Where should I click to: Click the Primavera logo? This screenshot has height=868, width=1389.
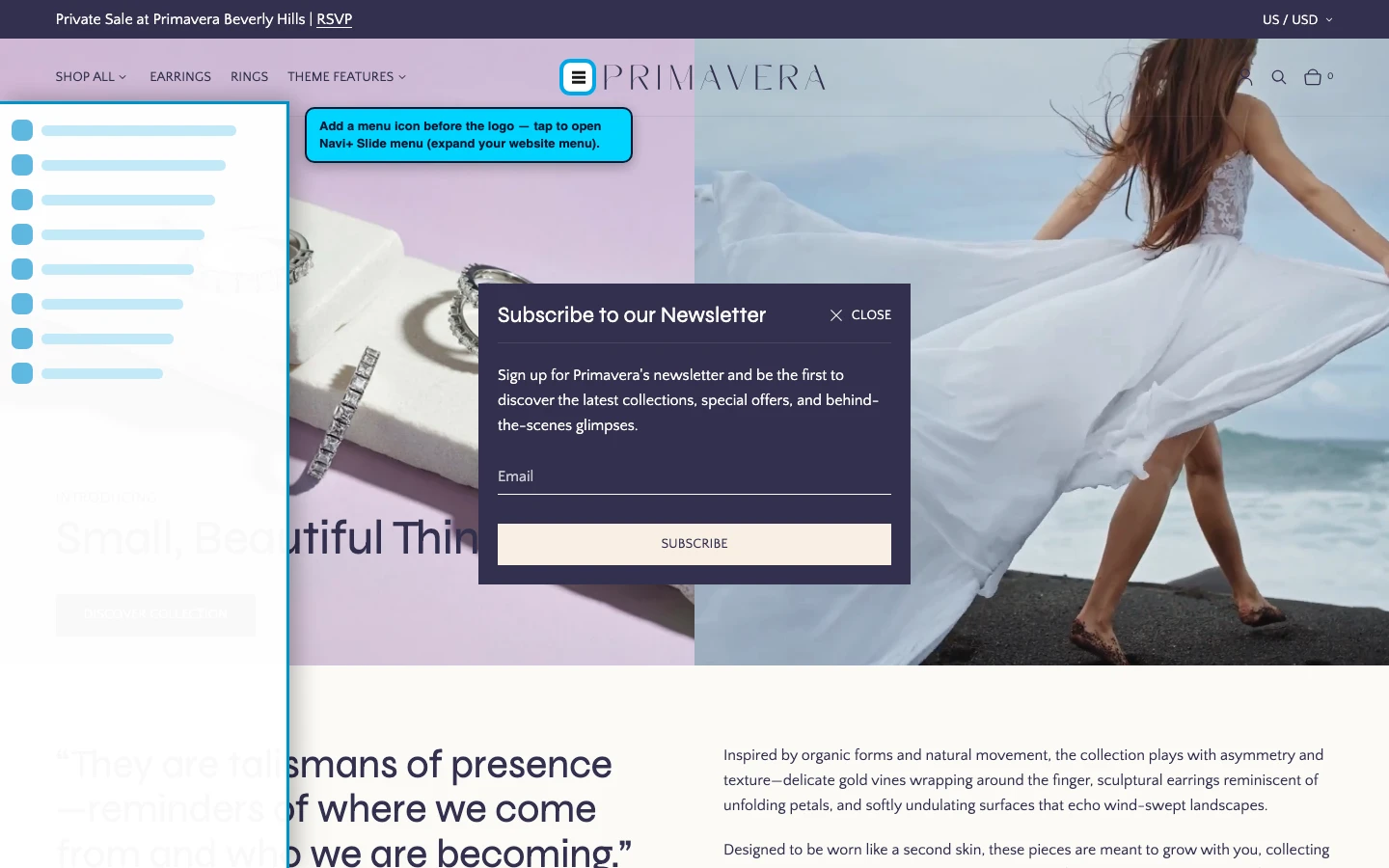pyautogui.click(x=714, y=77)
